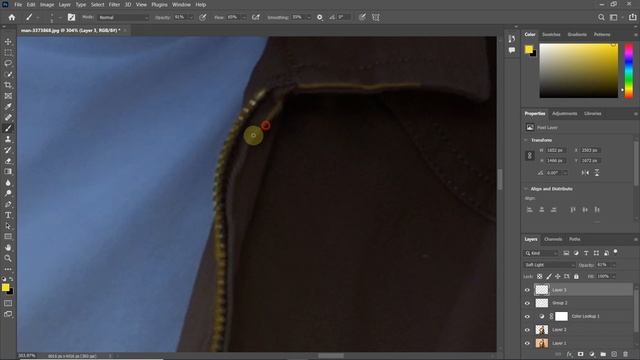
Task: Open the Search icon in options bar
Action: pyautogui.click(x=601, y=17)
